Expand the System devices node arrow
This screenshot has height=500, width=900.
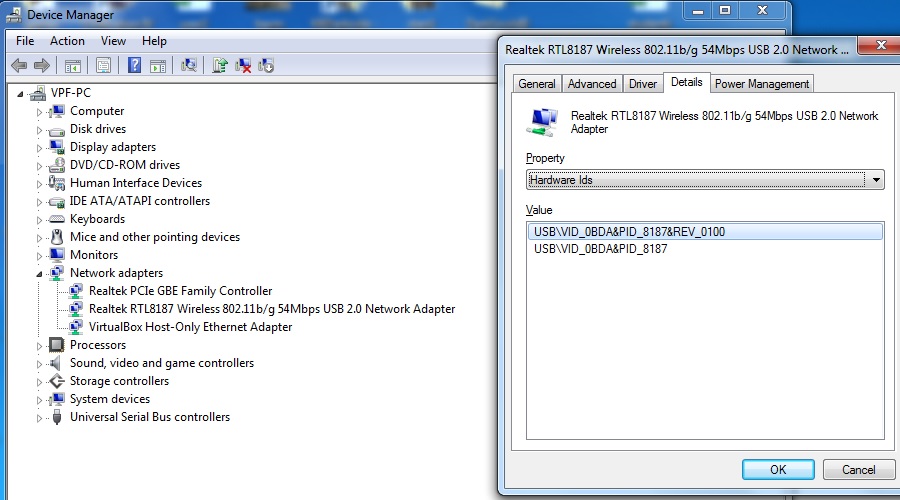pyautogui.click(x=39, y=400)
